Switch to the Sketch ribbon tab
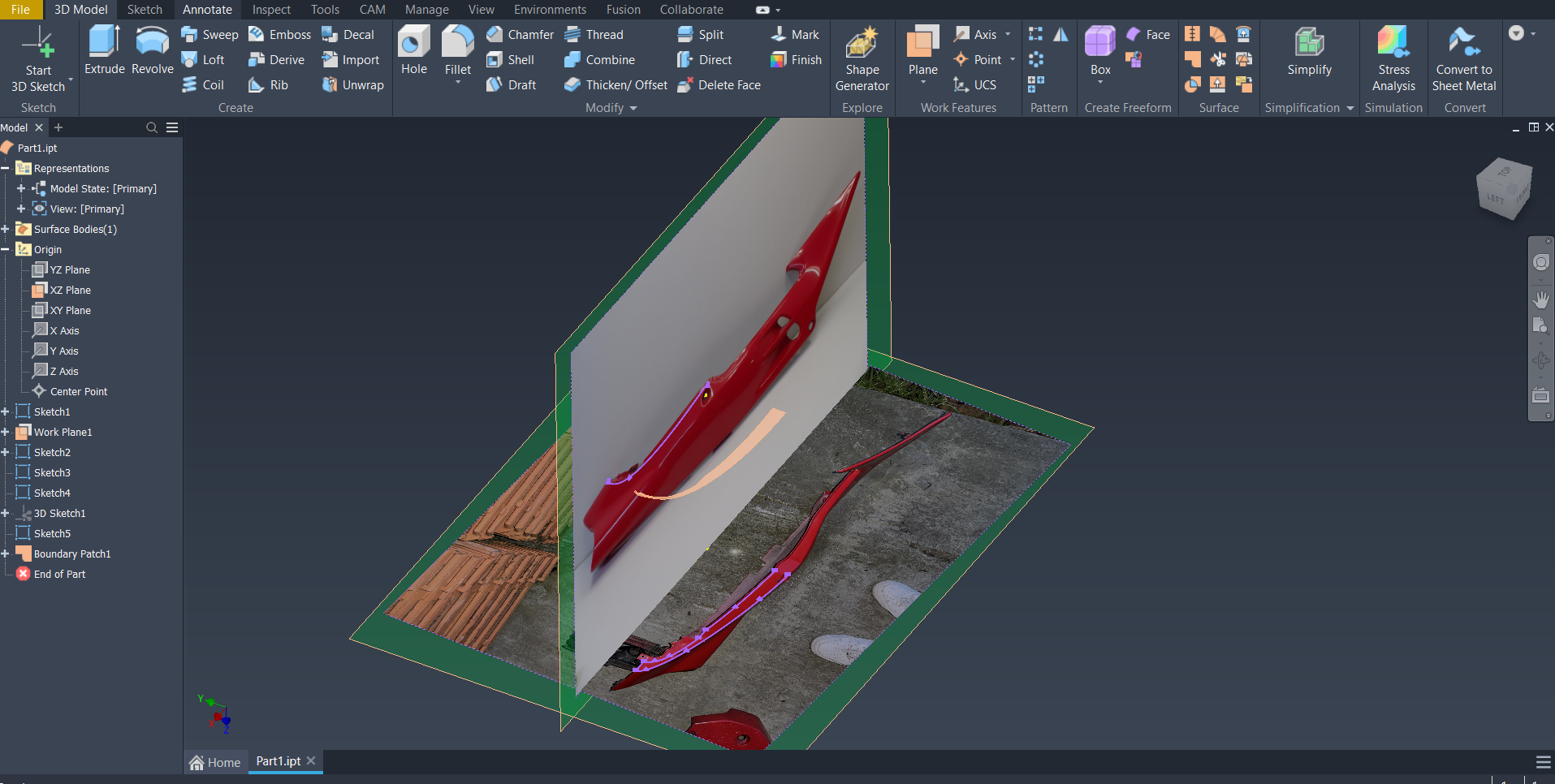 (x=145, y=10)
